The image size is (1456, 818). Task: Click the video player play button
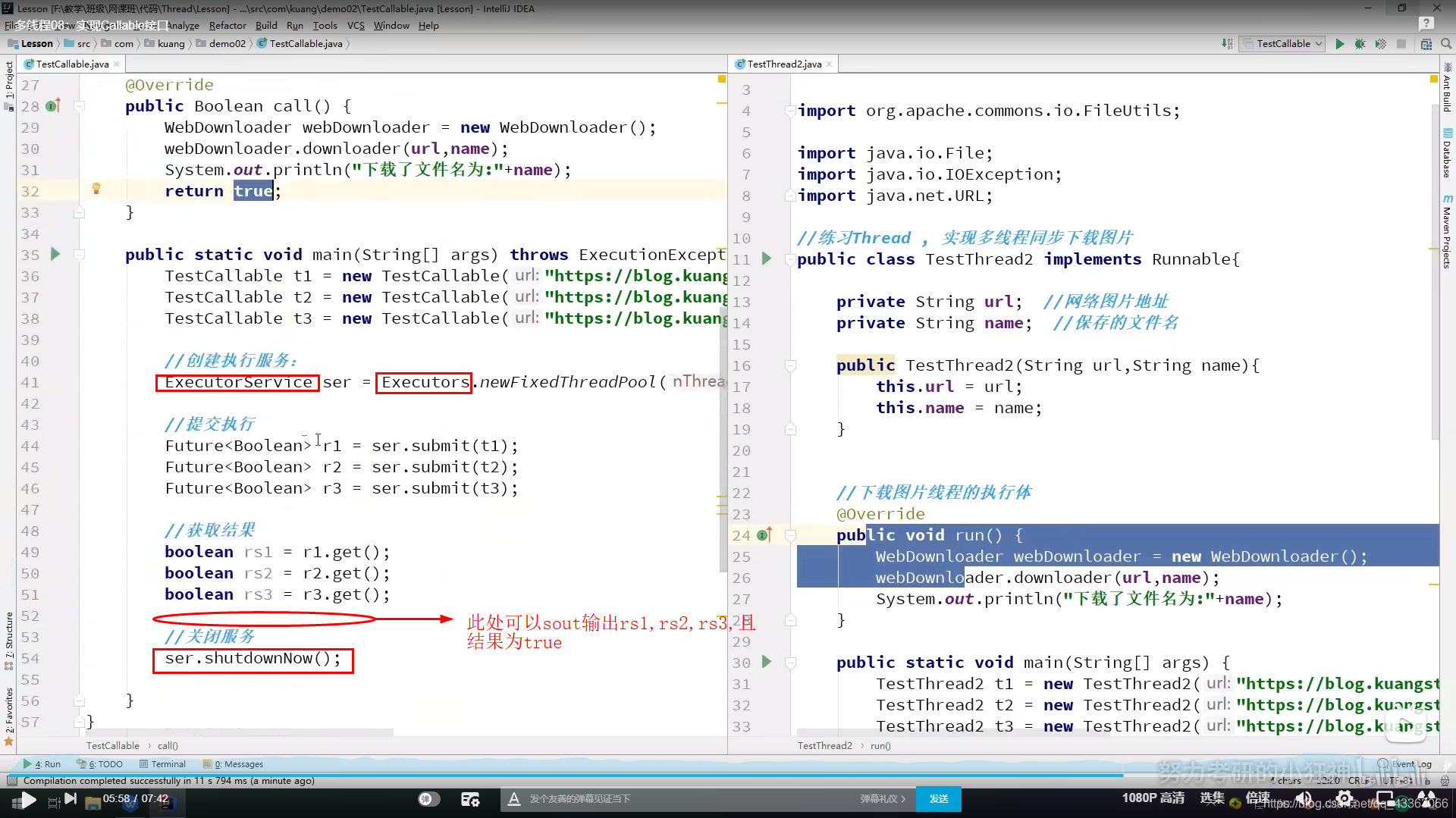click(27, 800)
